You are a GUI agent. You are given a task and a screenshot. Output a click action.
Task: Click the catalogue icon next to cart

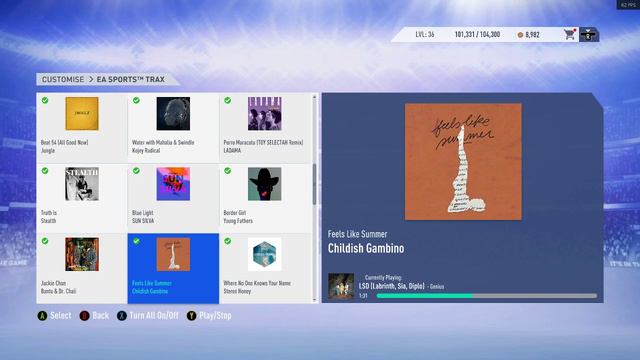(589, 35)
